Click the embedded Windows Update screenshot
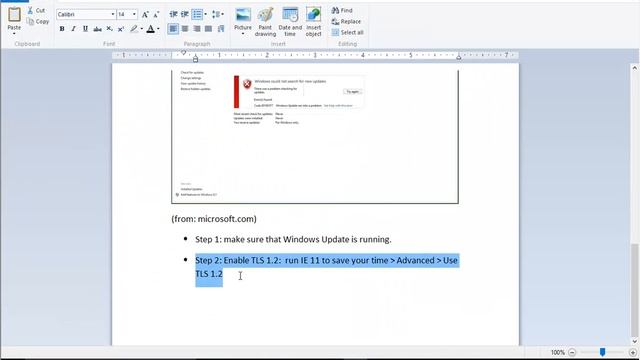Image resolution: width=640 pixels, height=360 pixels. [x=315, y=136]
